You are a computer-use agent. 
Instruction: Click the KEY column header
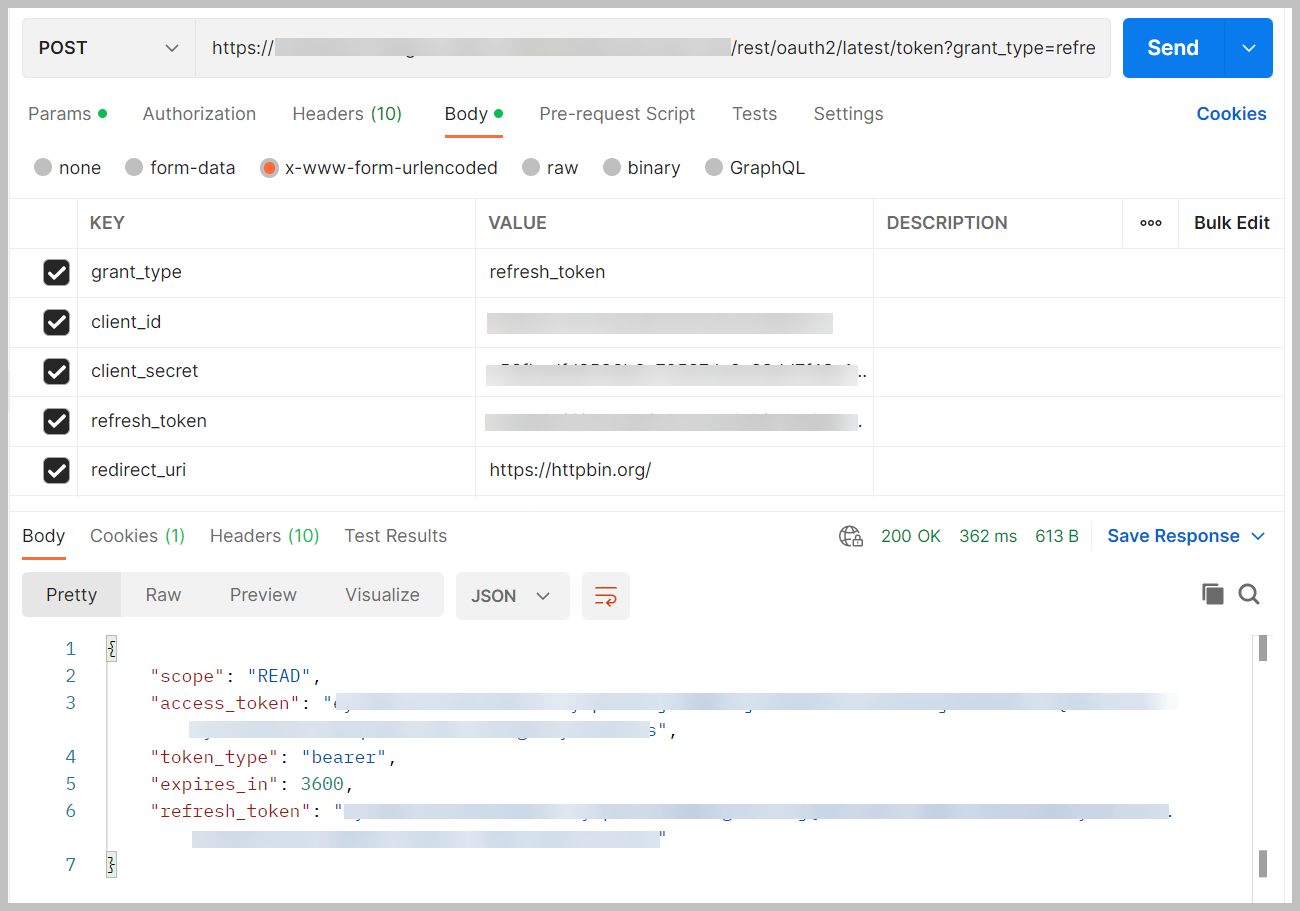pyautogui.click(x=107, y=223)
